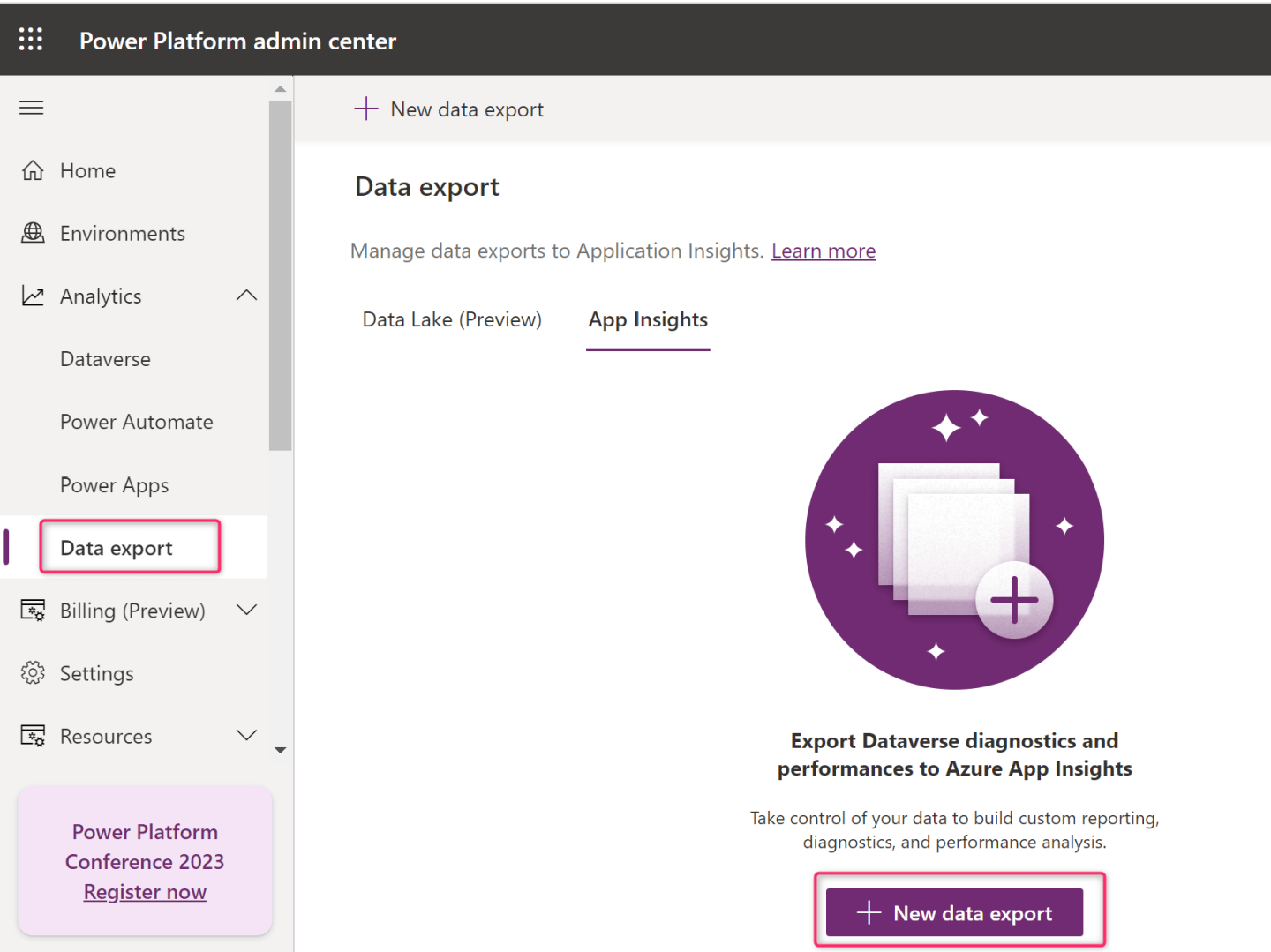Open Environments label in sidebar

point(123,233)
